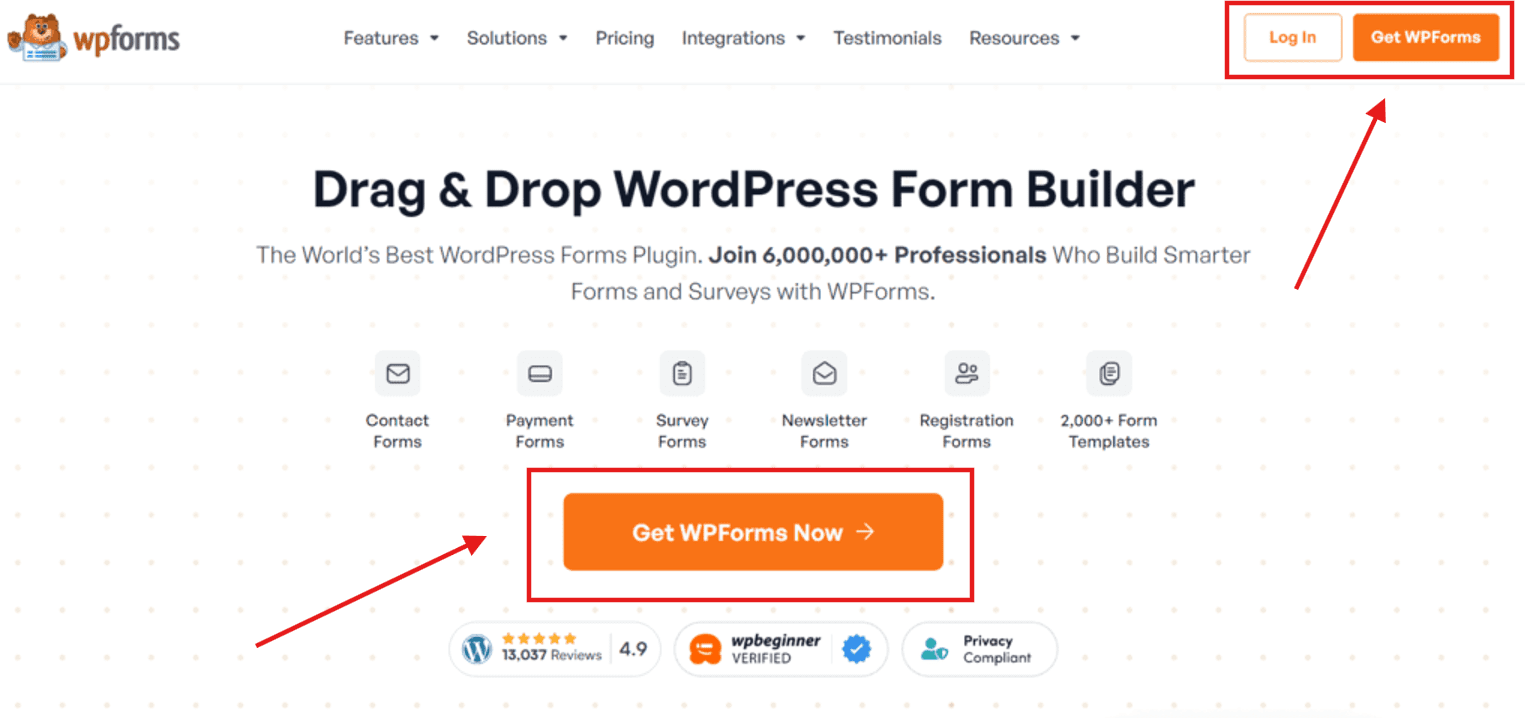The height and width of the screenshot is (718, 1525).
Task: Click the Log In button
Action: [x=1293, y=38]
